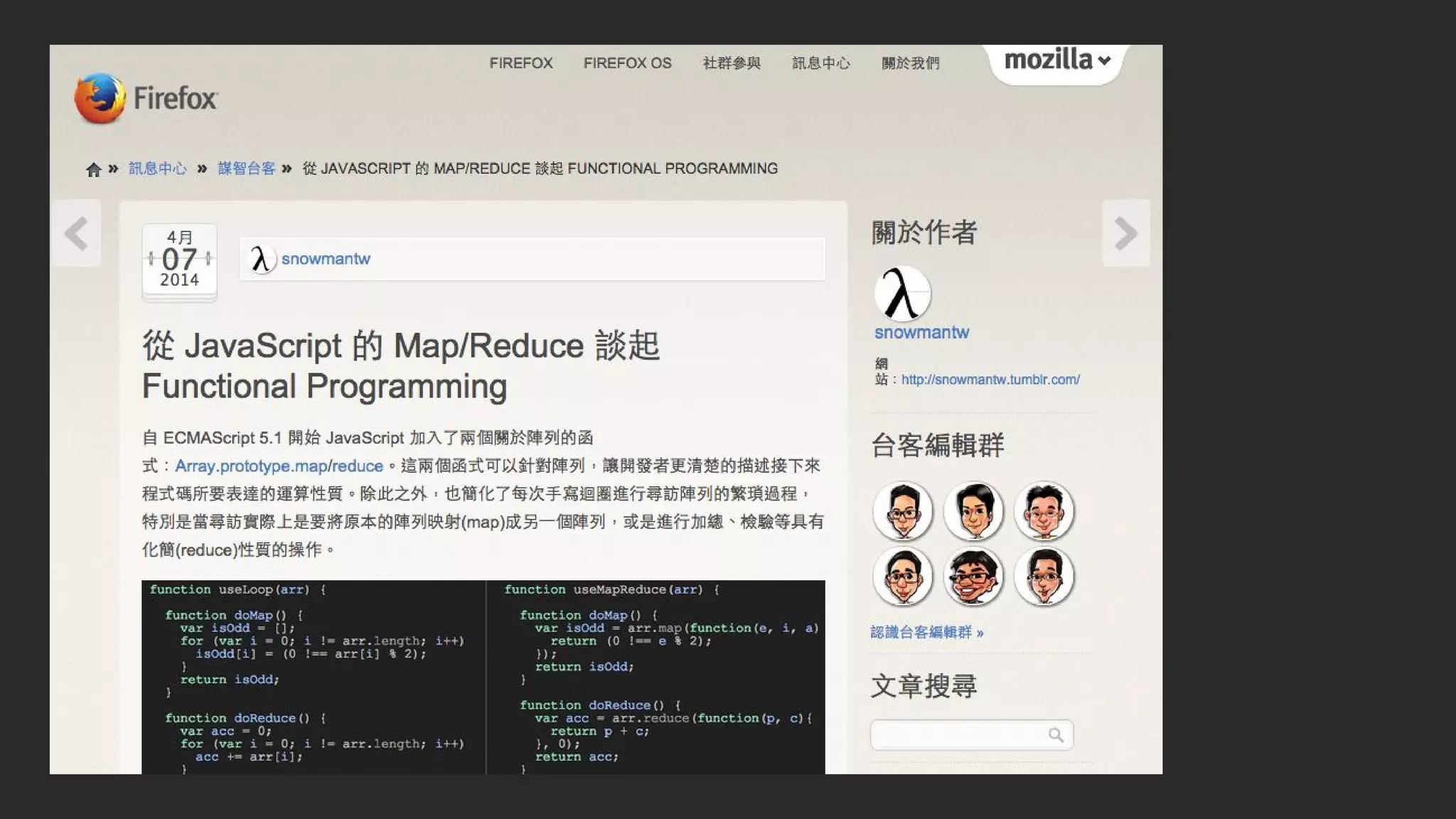Image resolution: width=1456 pixels, height=819 pixels.
Task: Open the snowmantw.tumblr.com website link
Action: point(990,380)
